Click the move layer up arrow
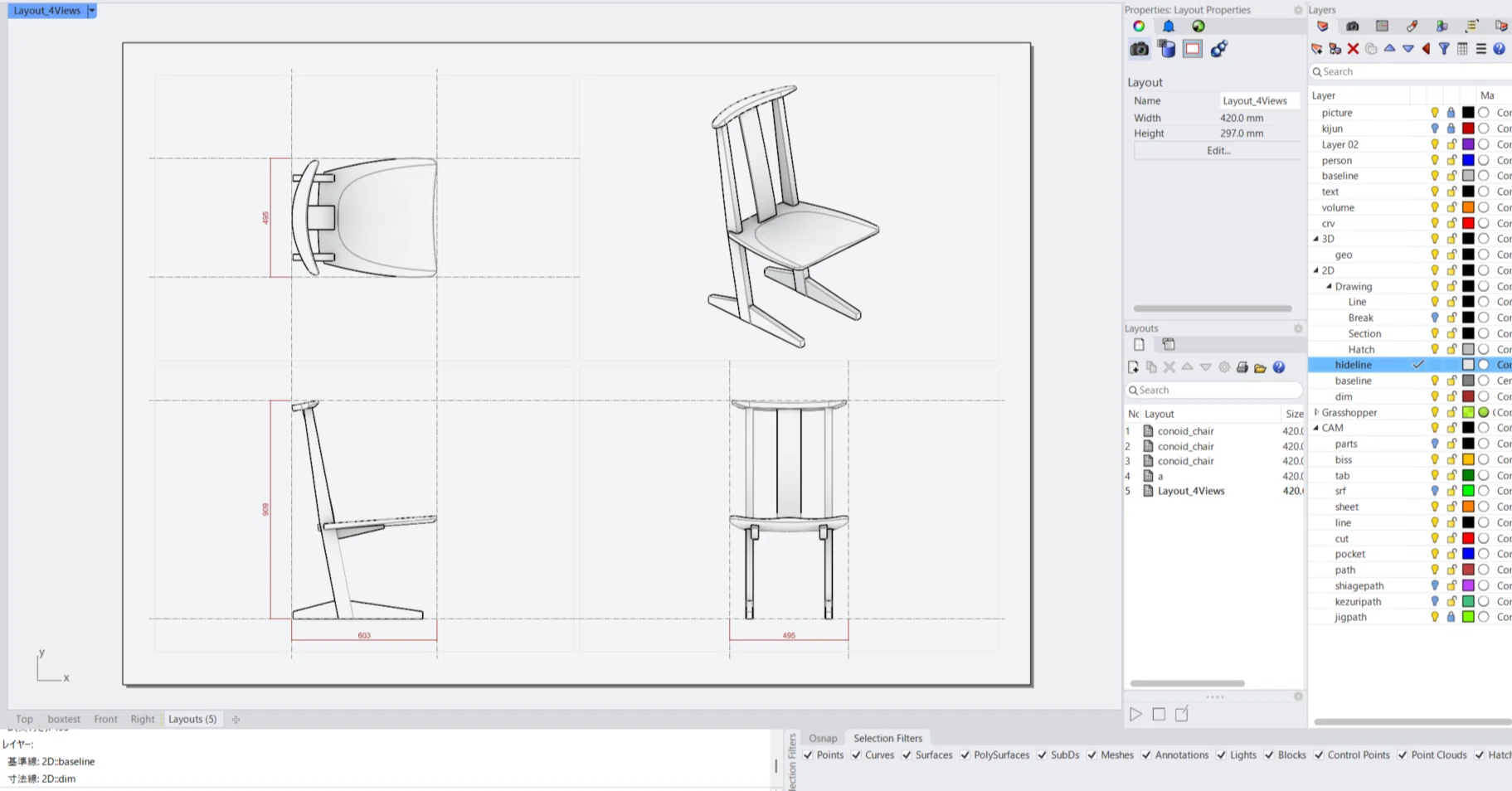Screen dimensions: 1512x791 pyautogui.click(x=1389, y=49)
